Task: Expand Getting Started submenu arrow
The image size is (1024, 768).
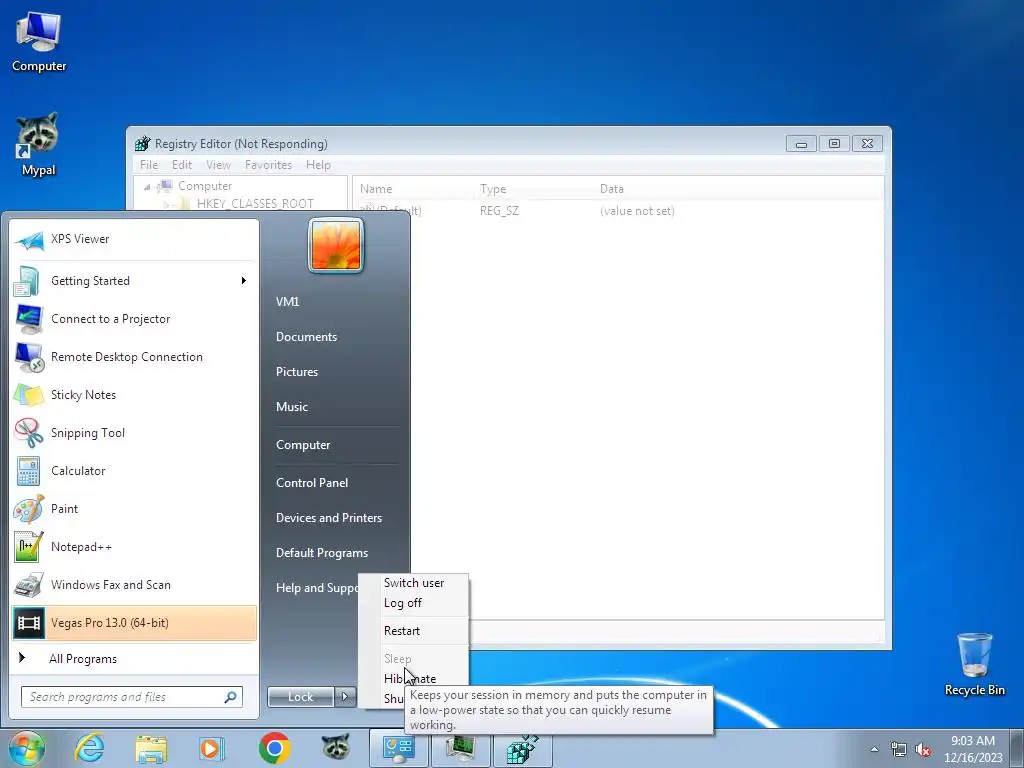Action: pos(244,281)
